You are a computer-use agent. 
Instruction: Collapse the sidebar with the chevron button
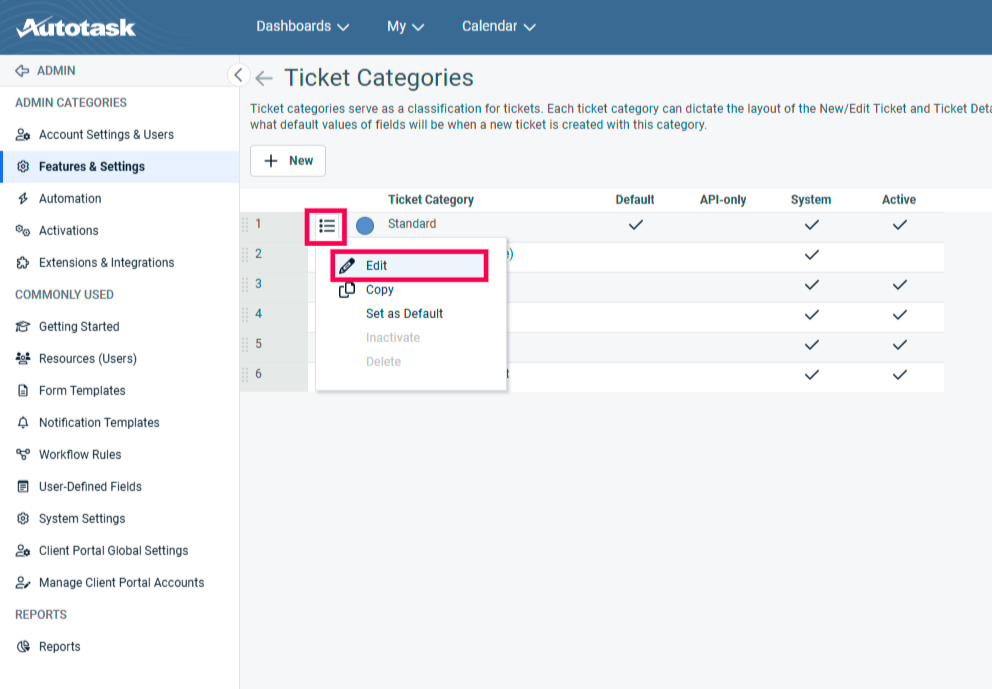[237, 74]
